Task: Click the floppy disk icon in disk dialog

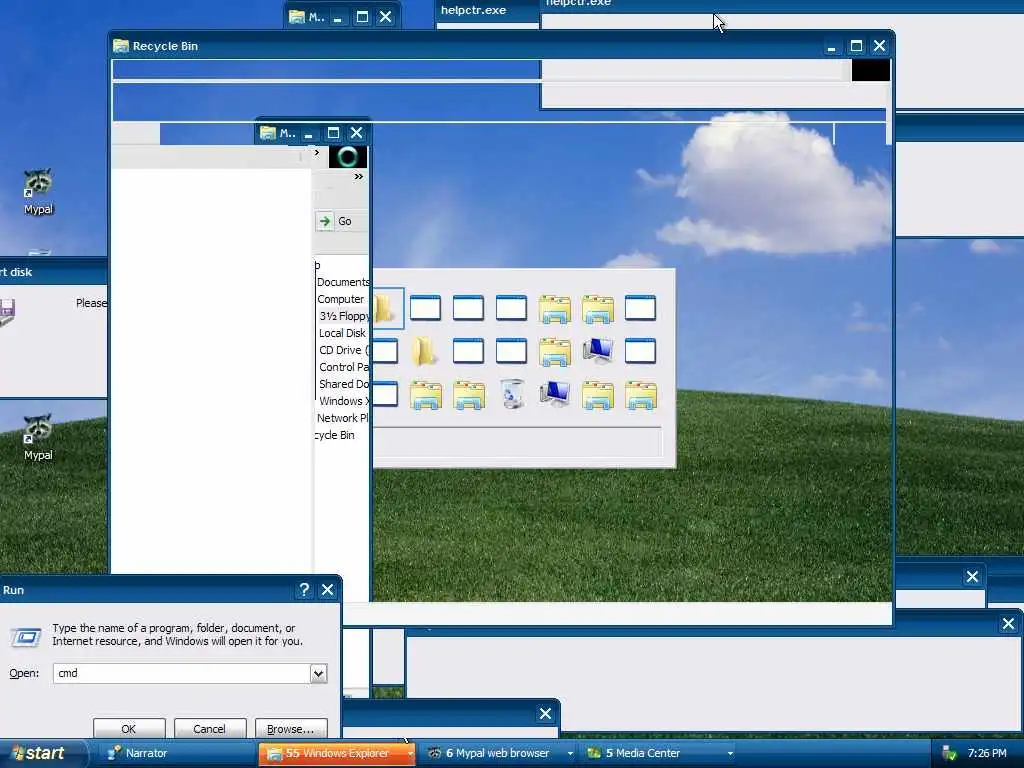Action: (x=7, y=313)
